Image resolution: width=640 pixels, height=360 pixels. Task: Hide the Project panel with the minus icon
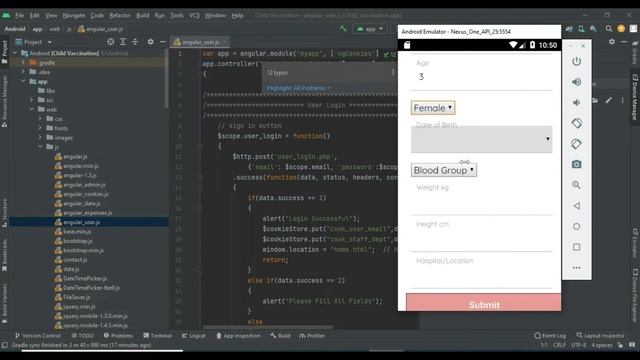pos(162,42)
